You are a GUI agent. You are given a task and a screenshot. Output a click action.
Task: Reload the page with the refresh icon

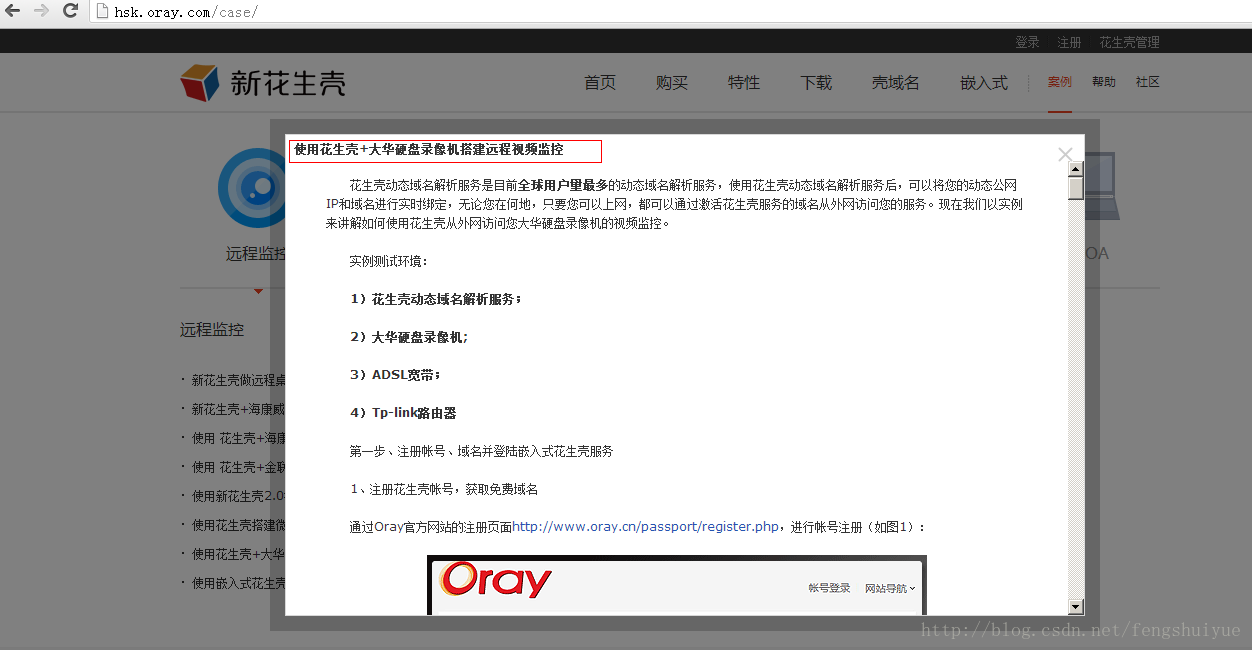click(x=70, y=11)
